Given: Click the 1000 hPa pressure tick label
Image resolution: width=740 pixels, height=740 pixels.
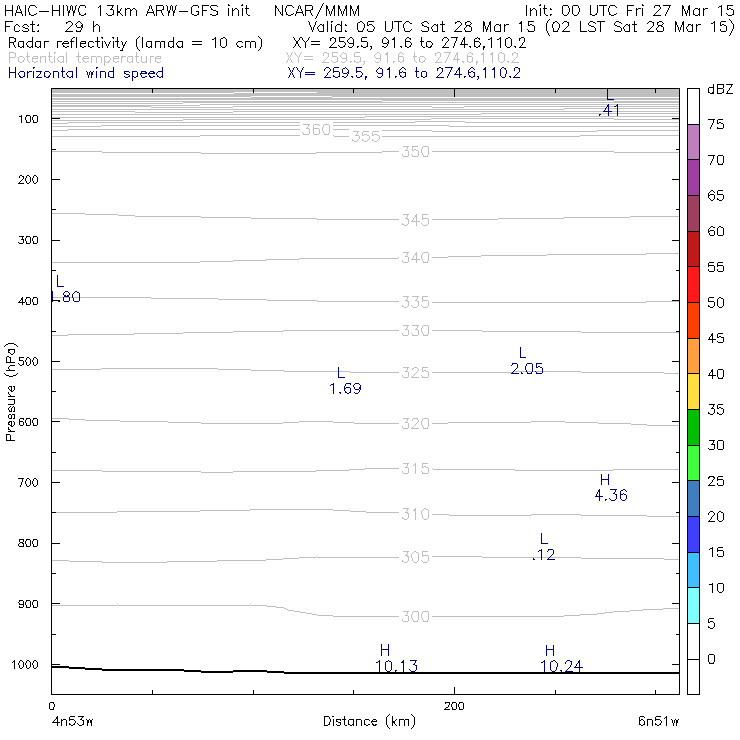Looking at the screenshot, I should 25,665.
